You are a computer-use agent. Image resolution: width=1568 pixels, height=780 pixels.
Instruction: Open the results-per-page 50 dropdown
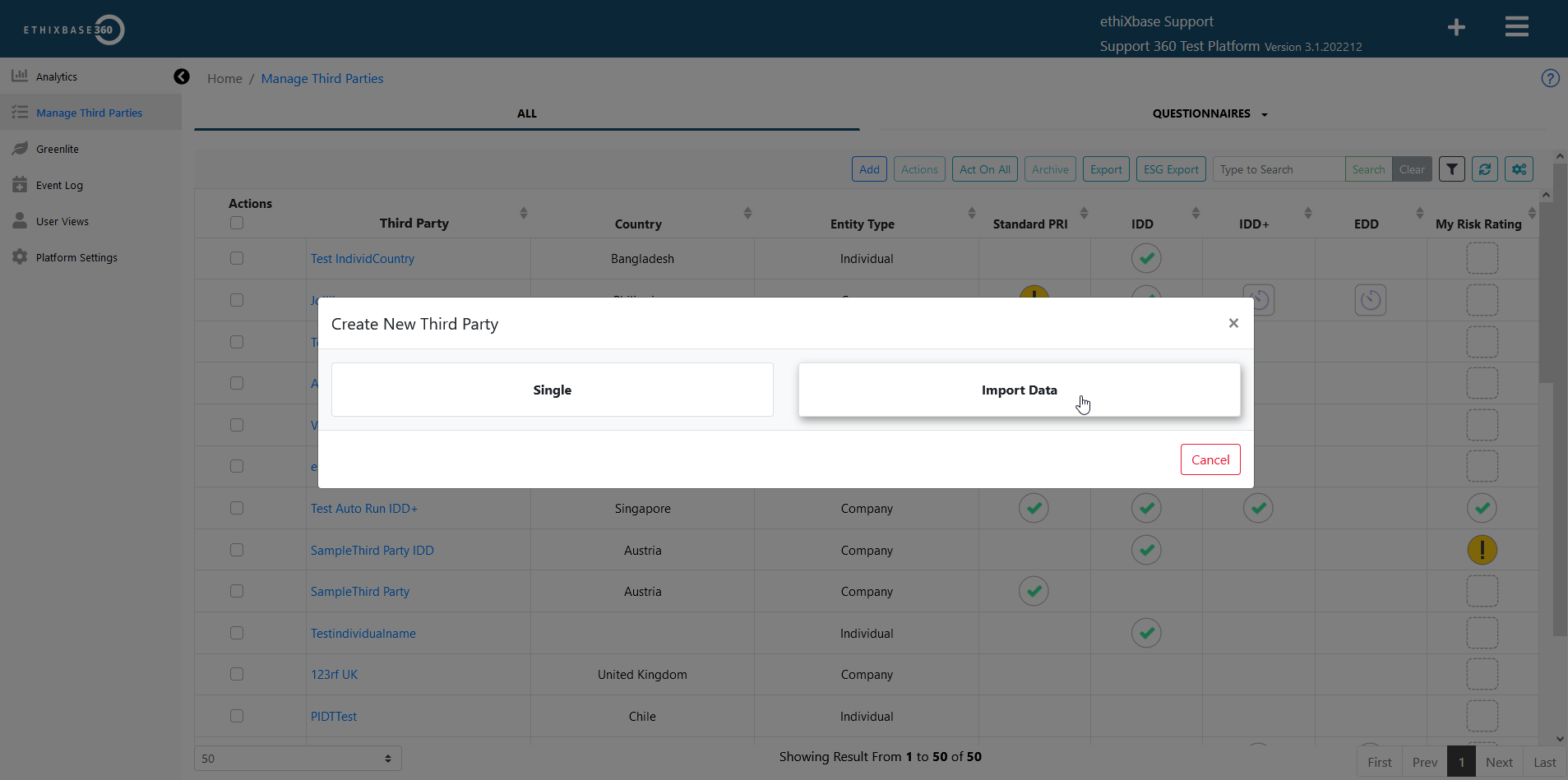coord(297,757)
